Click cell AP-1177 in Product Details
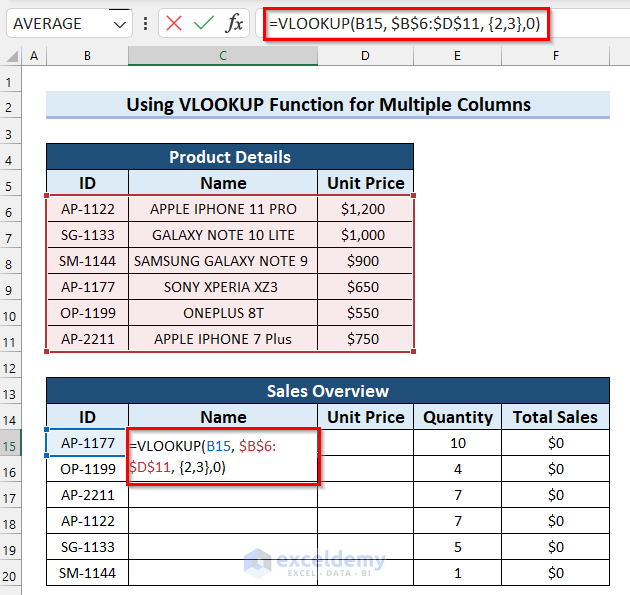Screen dimensions: 630x595 coord(88,287)
